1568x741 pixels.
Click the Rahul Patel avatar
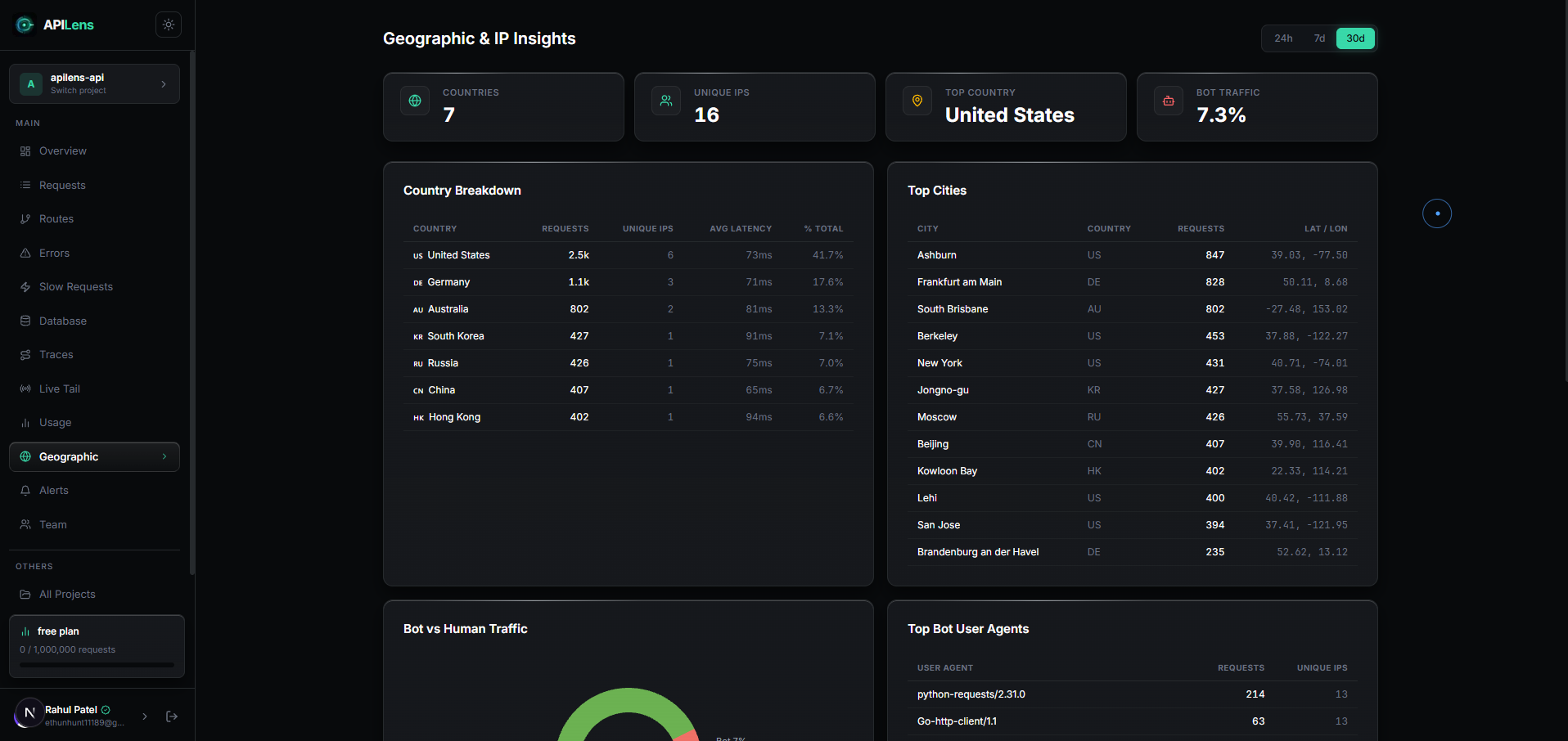29,713
